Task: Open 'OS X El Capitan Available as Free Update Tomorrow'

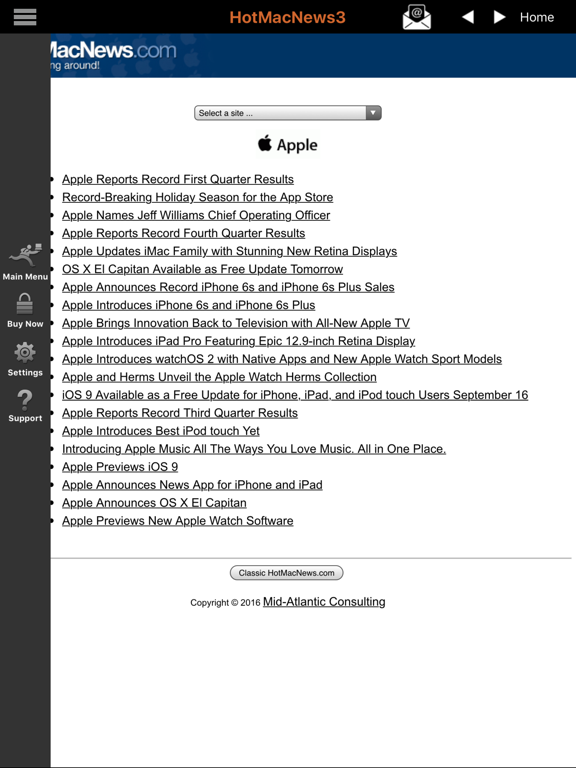Action: coord(202,269)
